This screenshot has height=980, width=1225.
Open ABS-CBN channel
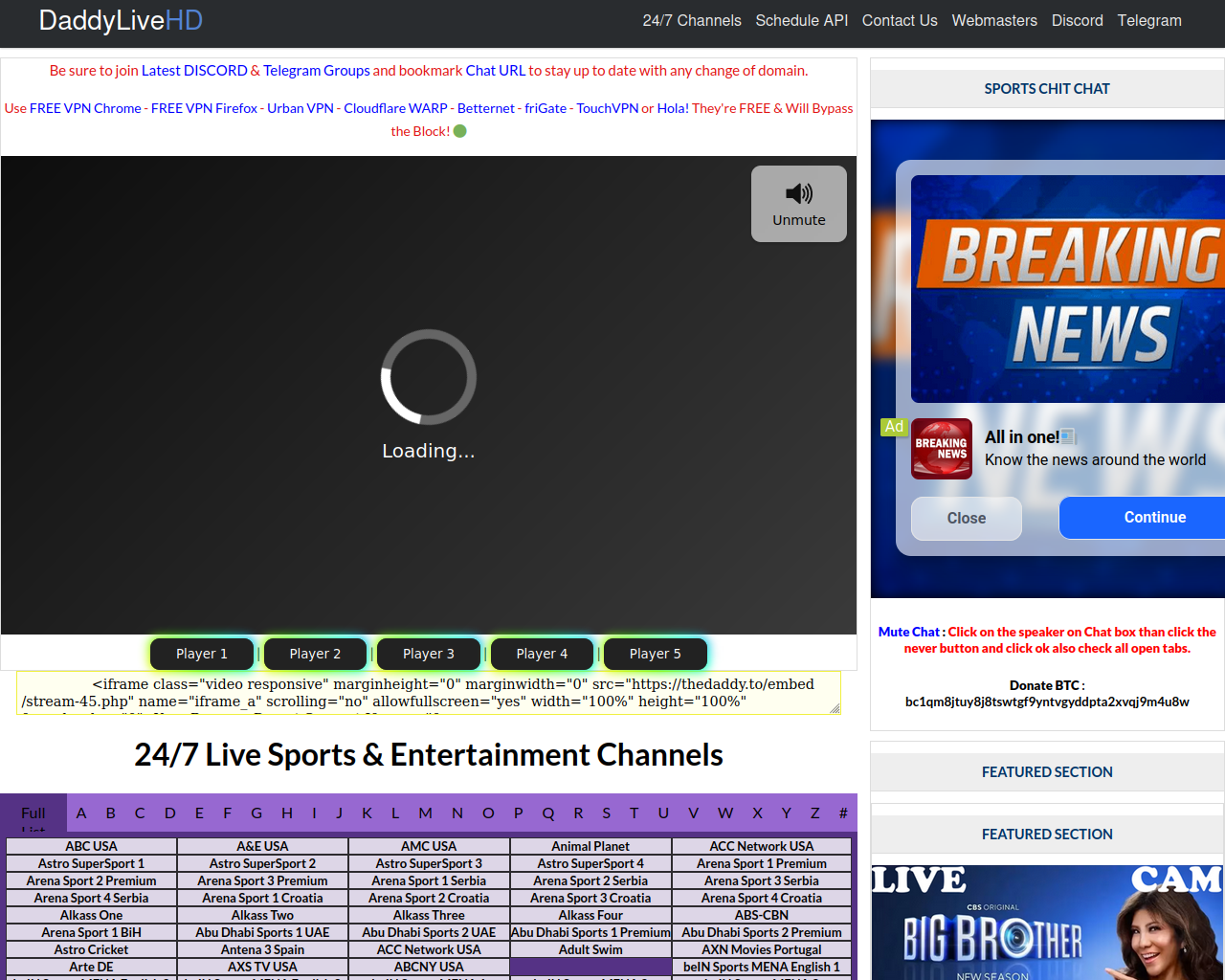762,915
